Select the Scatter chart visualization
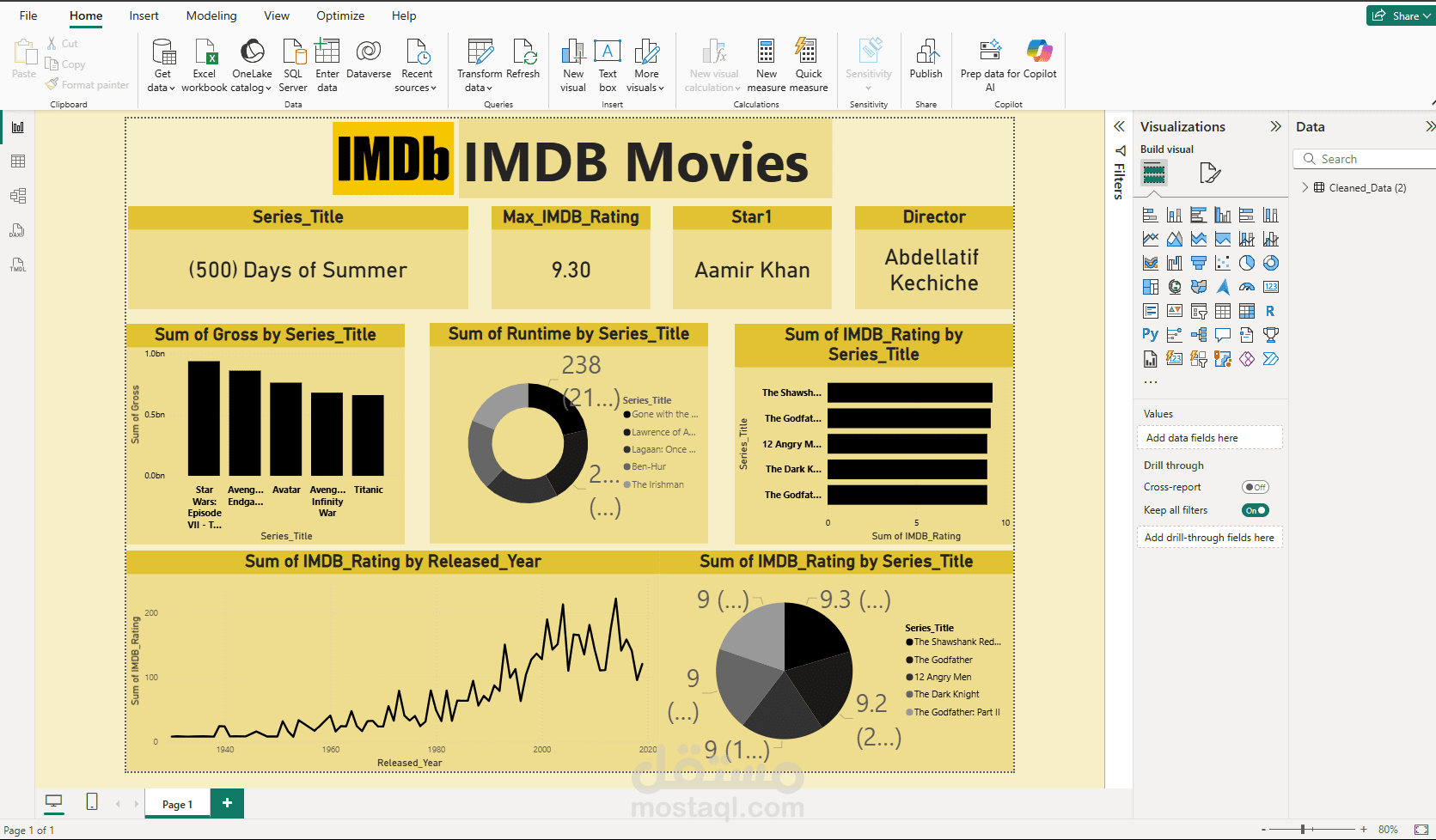This screenshot has height=840, width=1436. pyautogui.click(x=1223, y=263)
